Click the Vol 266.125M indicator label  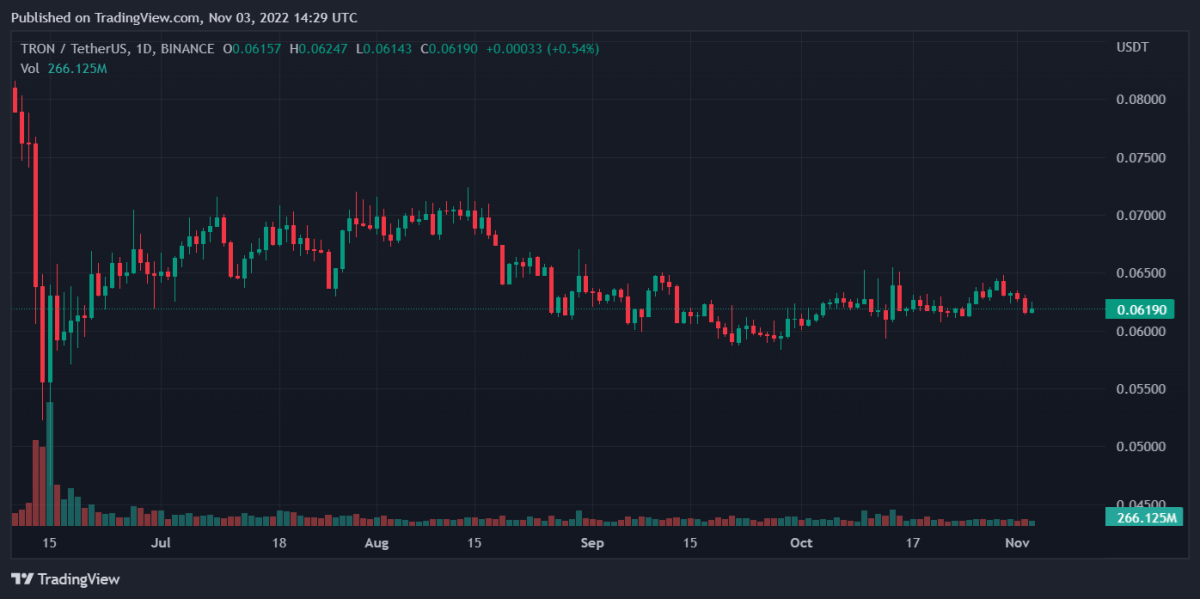pyautogui.click(x=63, y=68)
